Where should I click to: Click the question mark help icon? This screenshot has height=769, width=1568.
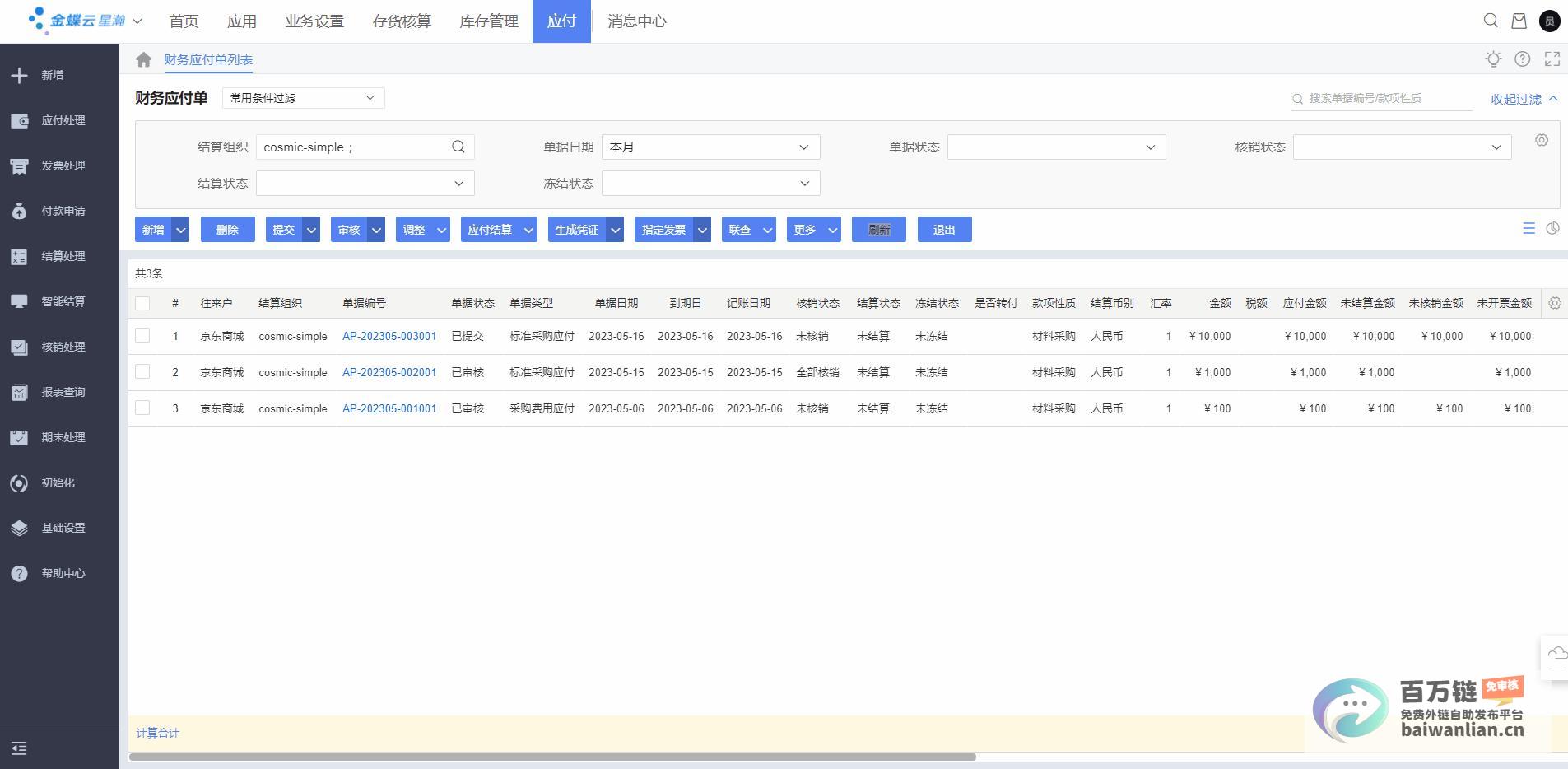[1523, 58]
